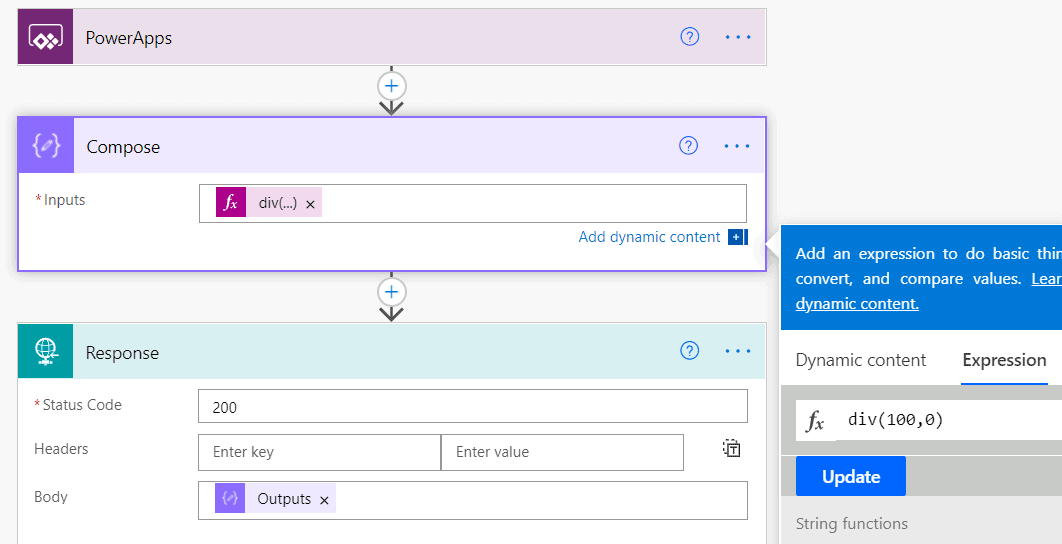Viewport: 1062px width, 544px height.
Task: Open help for the Compose action
Action: tap(688, 146)
